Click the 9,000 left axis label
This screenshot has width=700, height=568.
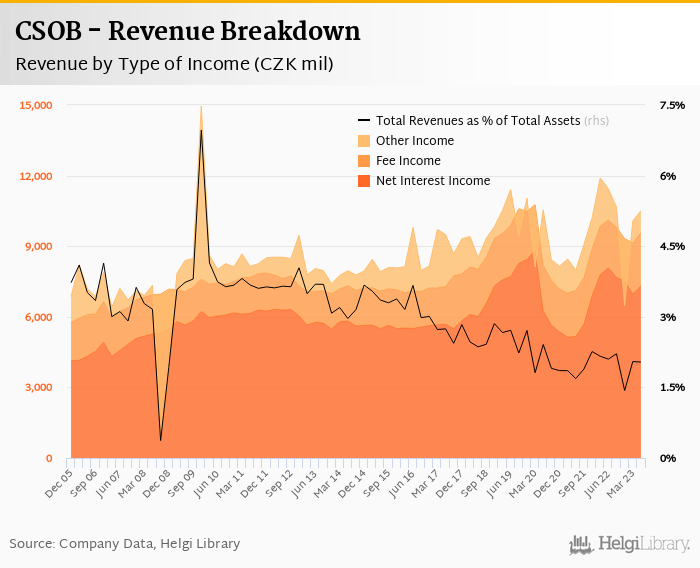38,246
